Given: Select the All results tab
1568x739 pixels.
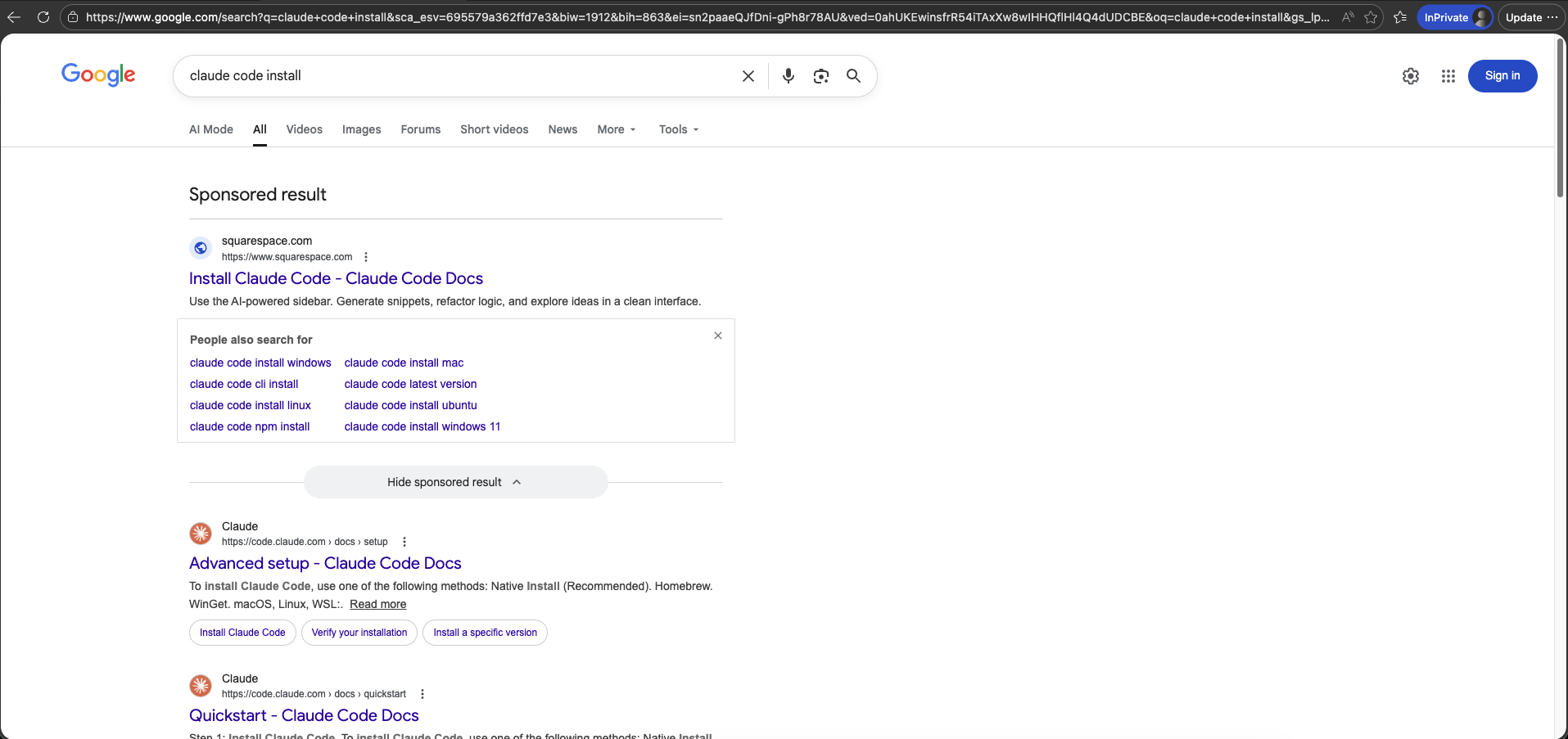Looking at the screenshot, I should (260, 129).
